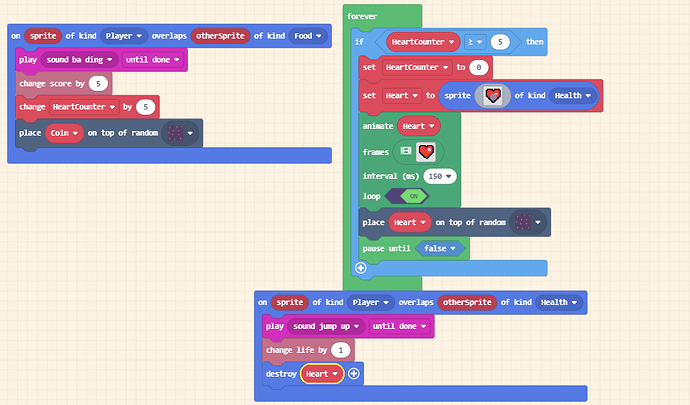The image size is (690, 405).
Task: Click the tile image in place Coin block
Action: (x=175, y=133)
